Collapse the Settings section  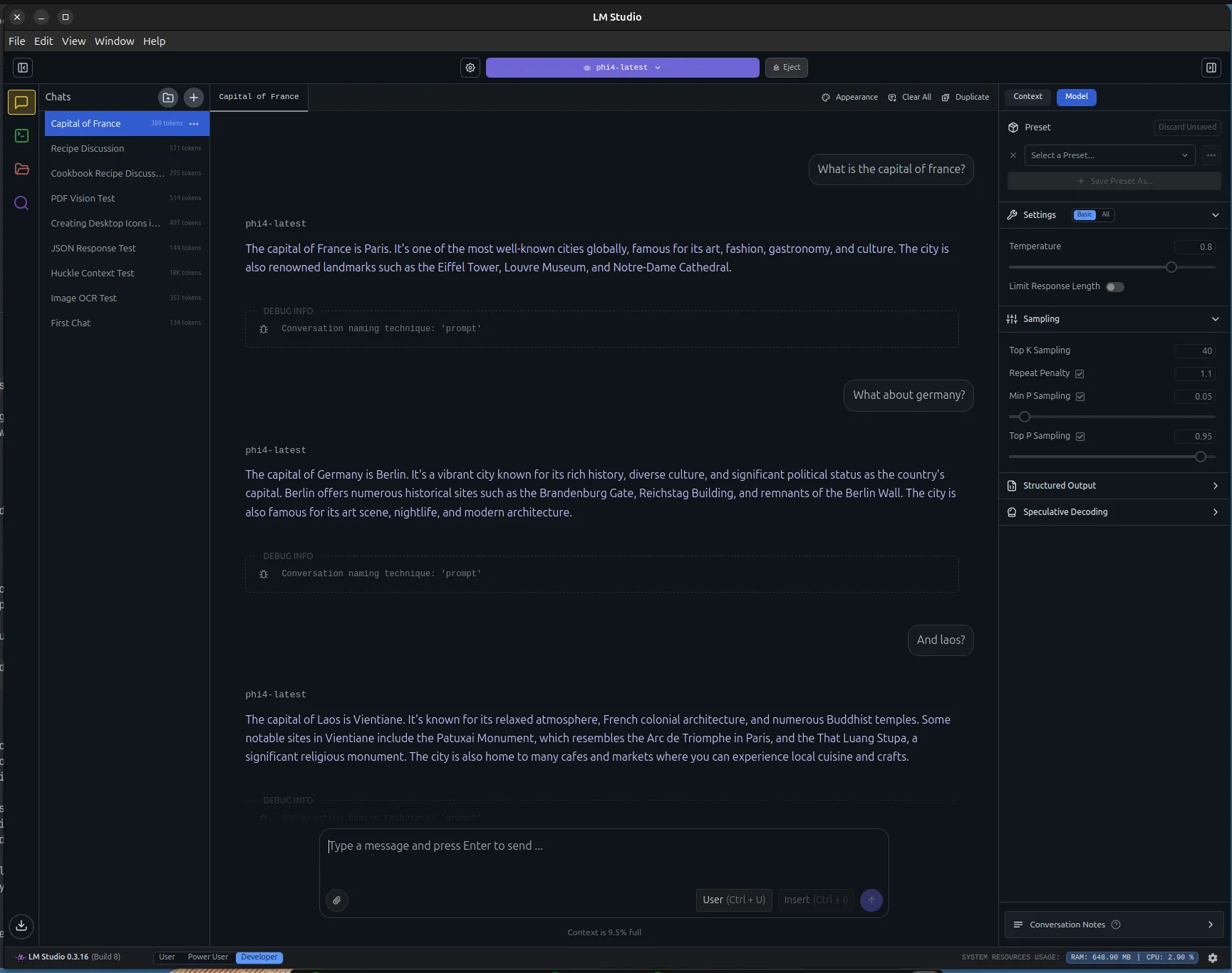(1215, 215)
